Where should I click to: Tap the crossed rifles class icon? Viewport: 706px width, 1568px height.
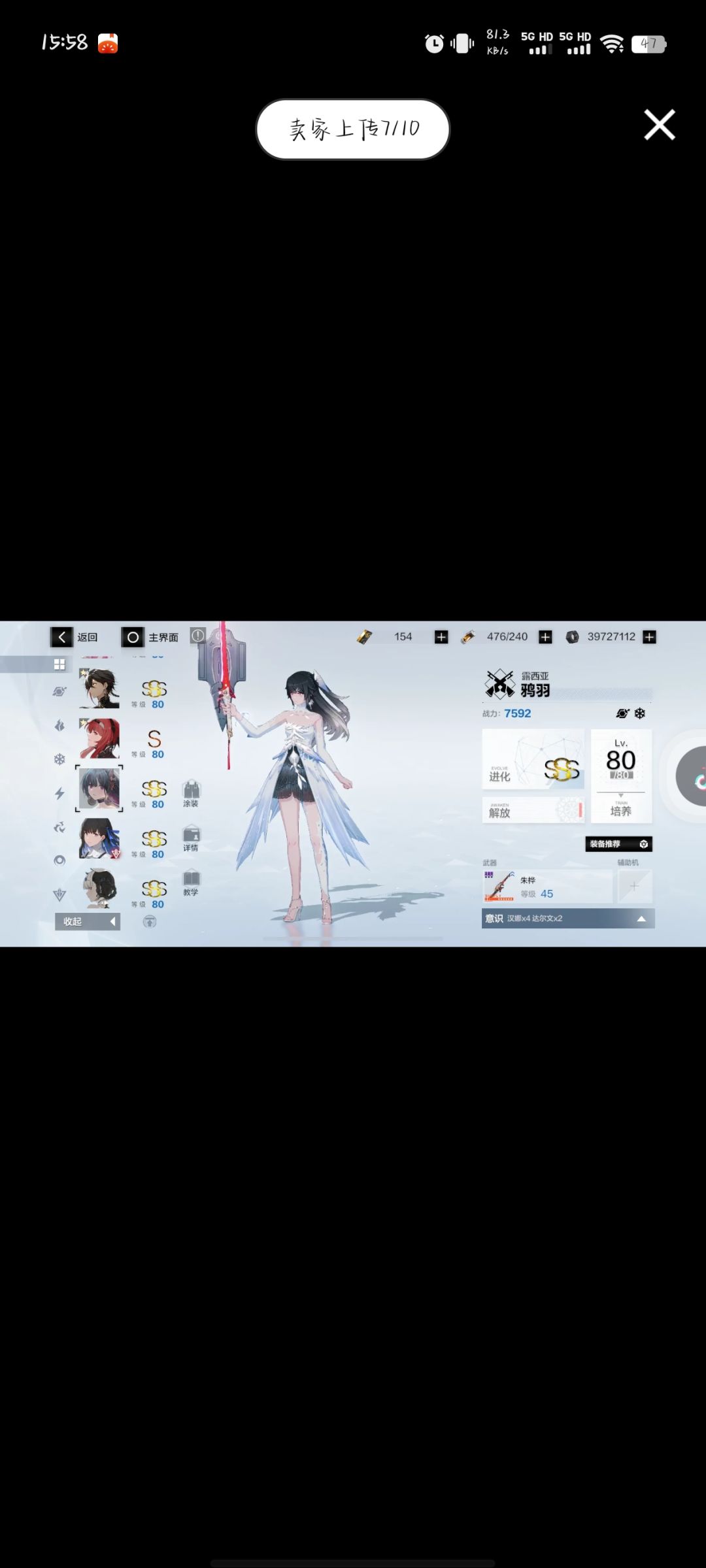(500, 683)
